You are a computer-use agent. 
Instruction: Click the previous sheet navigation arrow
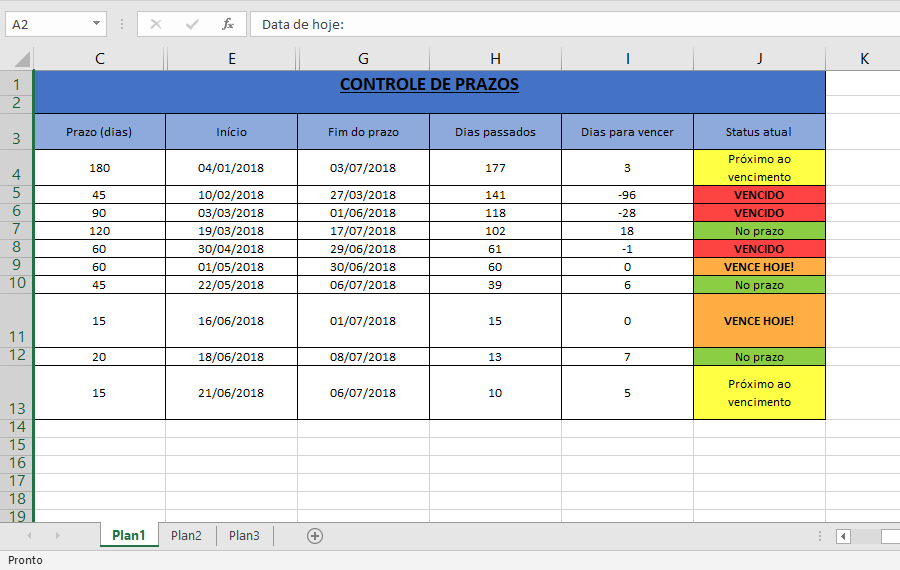point(30,536)
